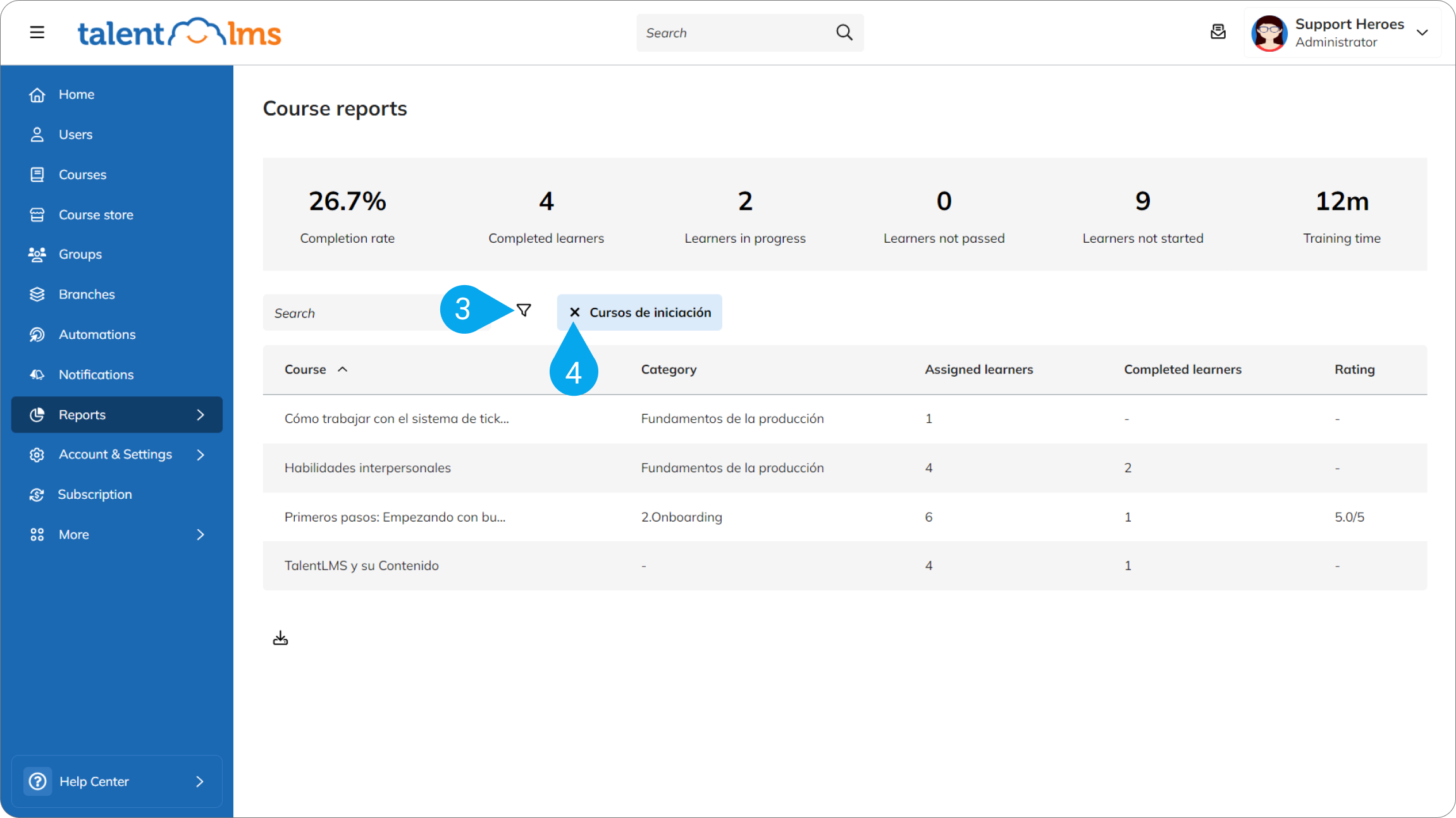Open TalentLMS y su Contenido row
This screenshot has width=1456, height=818.
[x=845, y=566]
